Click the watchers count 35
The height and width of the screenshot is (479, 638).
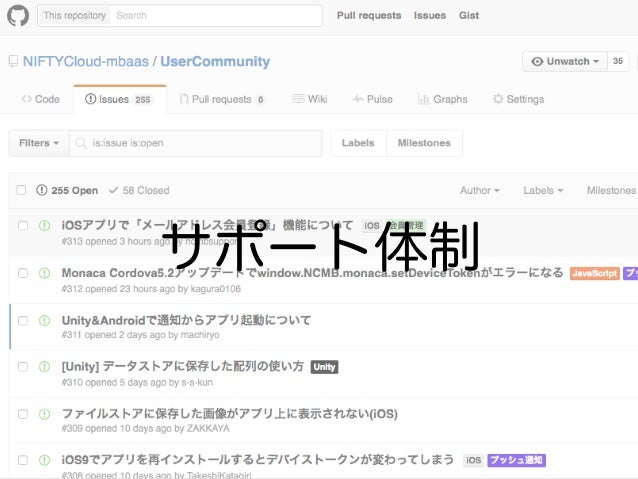pos(618,61)
